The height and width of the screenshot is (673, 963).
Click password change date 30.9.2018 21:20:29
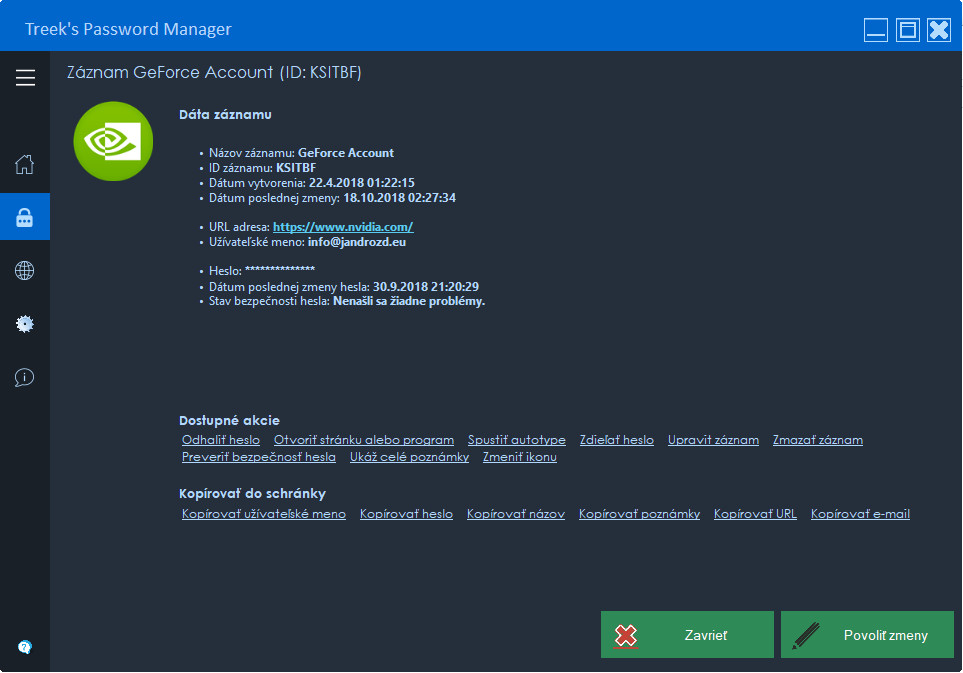(x=426, y=287)
